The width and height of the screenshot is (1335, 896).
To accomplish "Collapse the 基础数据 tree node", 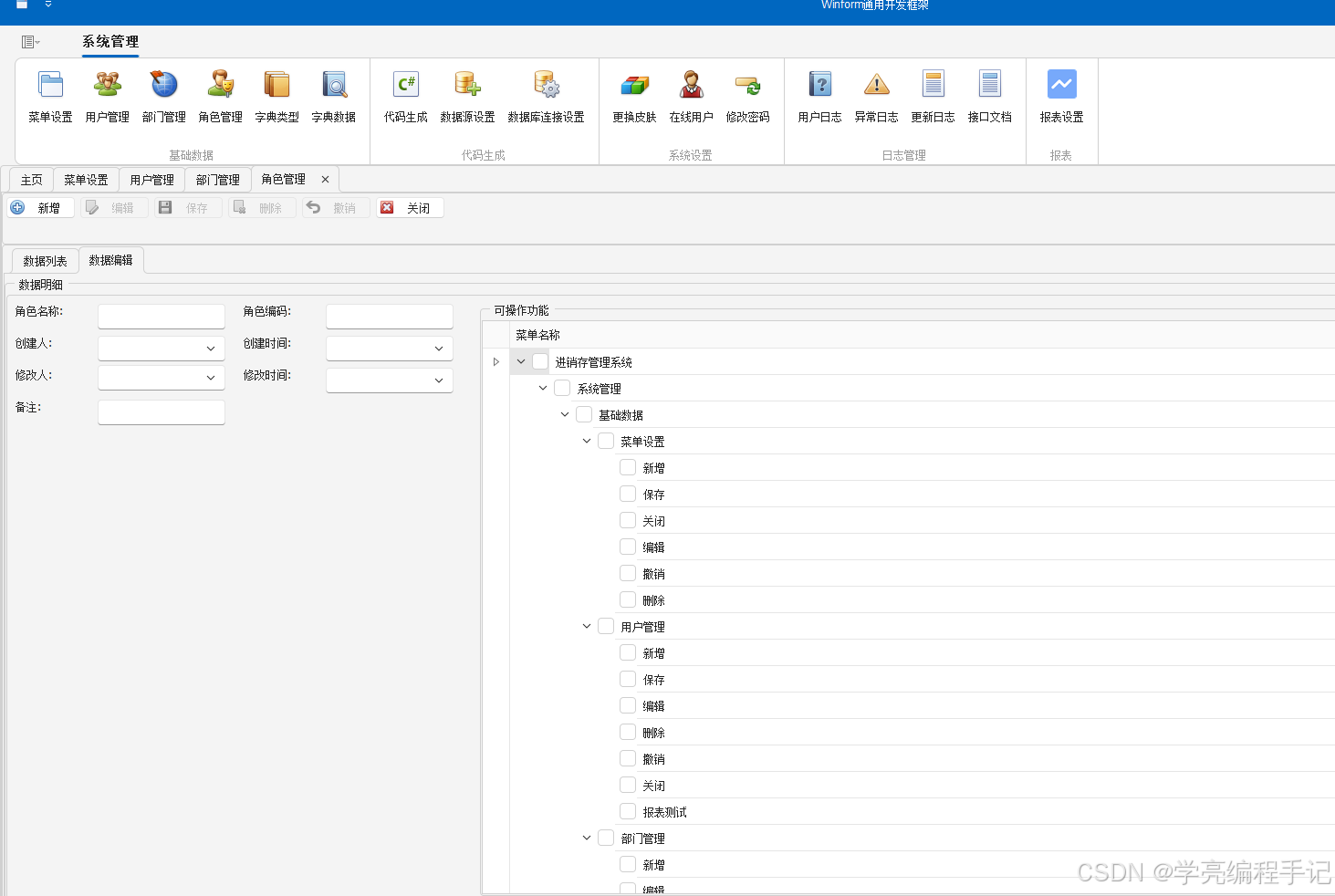I will pos(565,414).
